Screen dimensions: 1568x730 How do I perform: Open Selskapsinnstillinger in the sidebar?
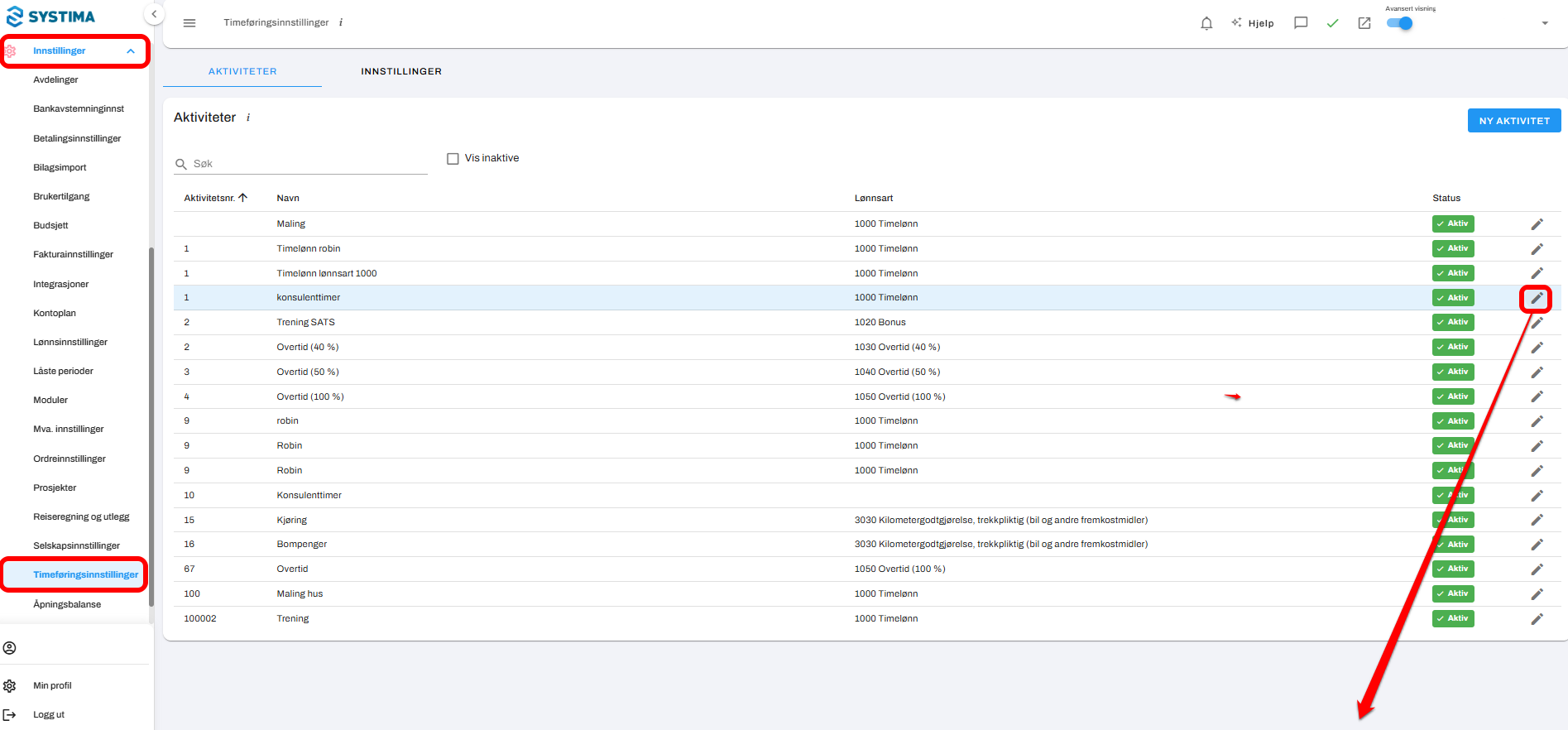(76, 545)
